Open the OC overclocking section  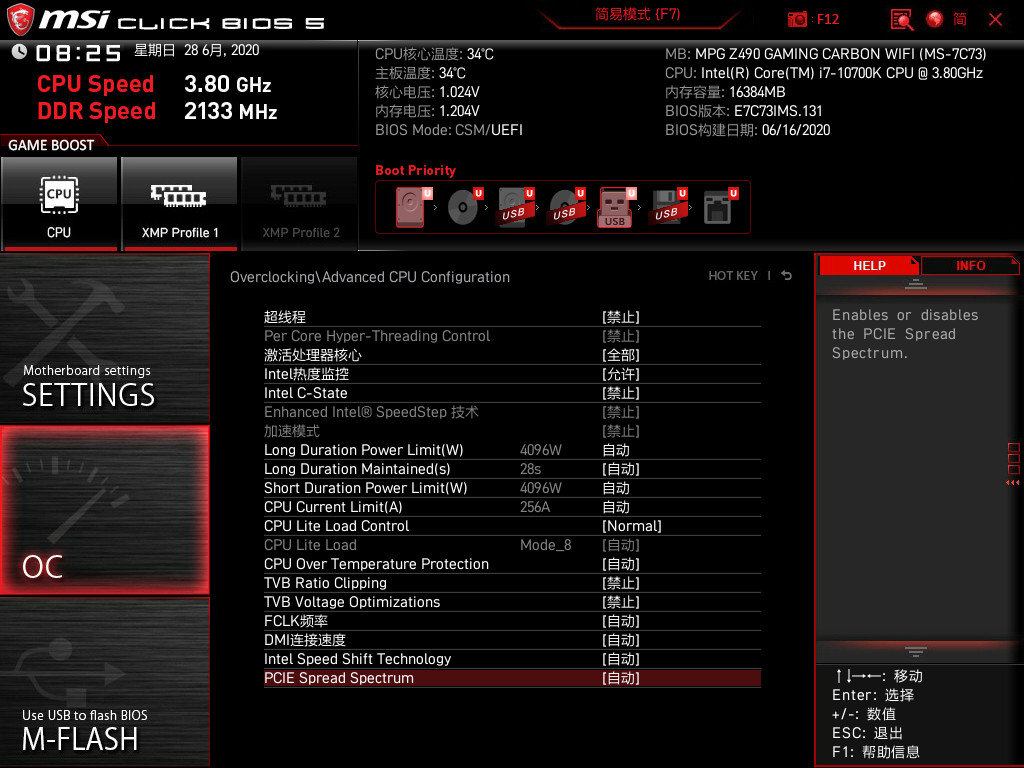(104, 510)
